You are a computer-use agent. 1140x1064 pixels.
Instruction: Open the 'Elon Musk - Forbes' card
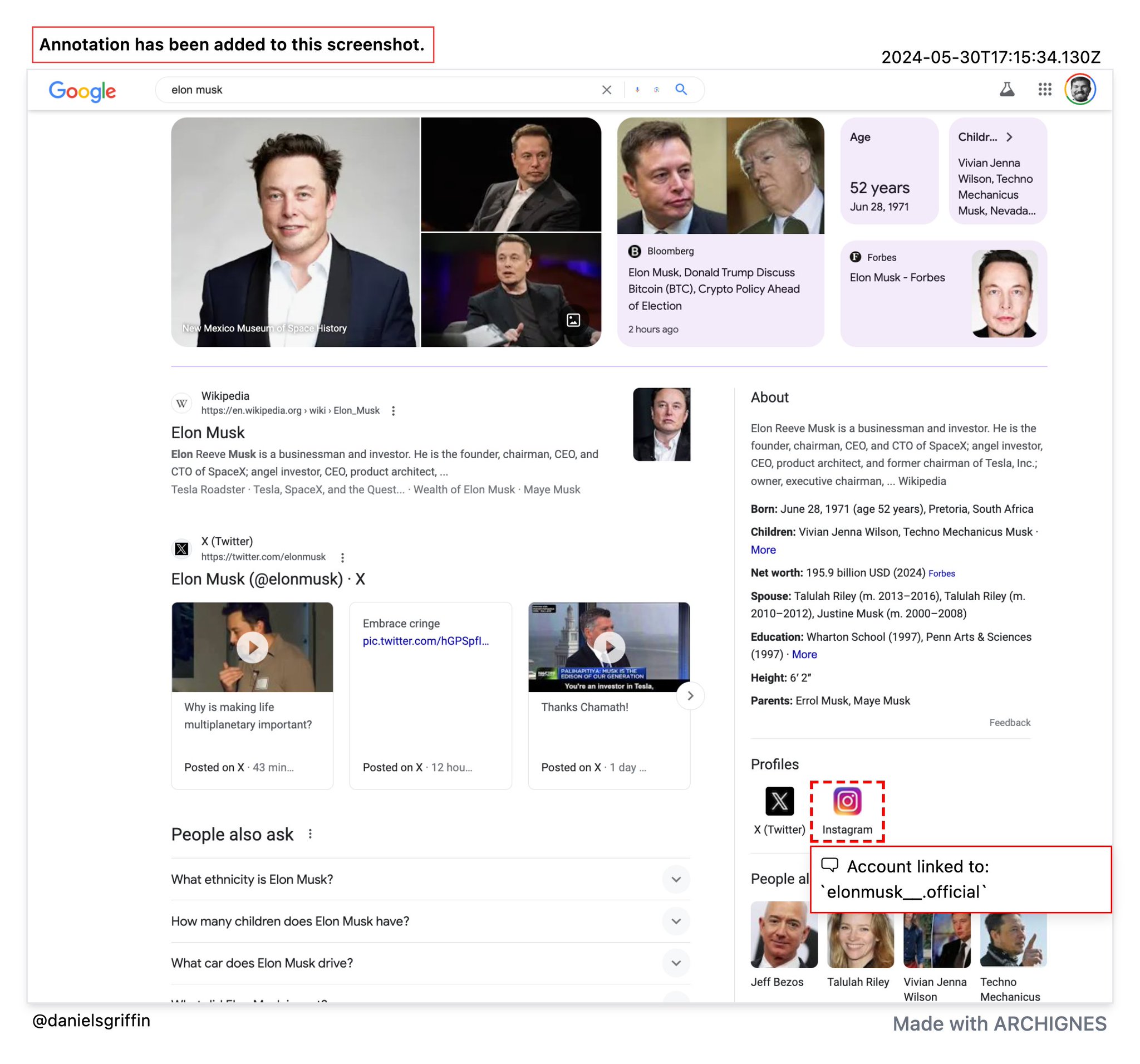pos(944,293)
